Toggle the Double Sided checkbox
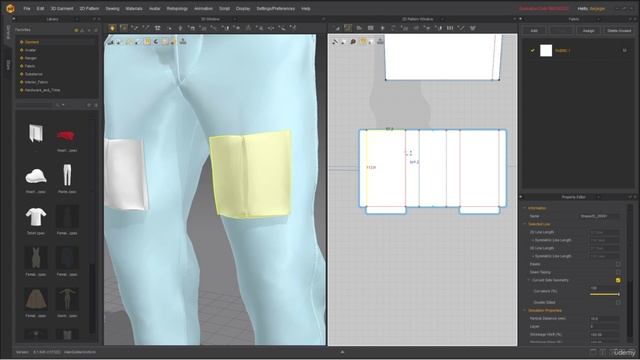Screen dimensions: 640x360 [618, 302]
